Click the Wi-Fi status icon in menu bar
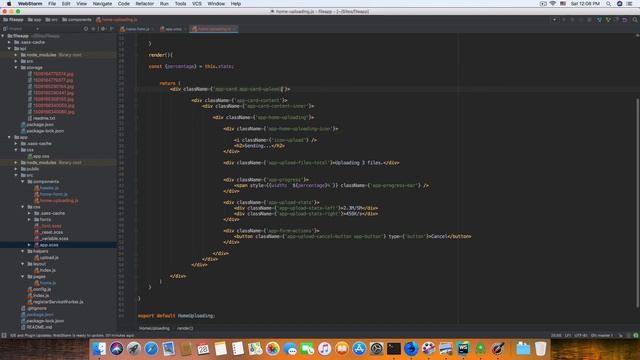640x360 pixels. coord(553,4)
